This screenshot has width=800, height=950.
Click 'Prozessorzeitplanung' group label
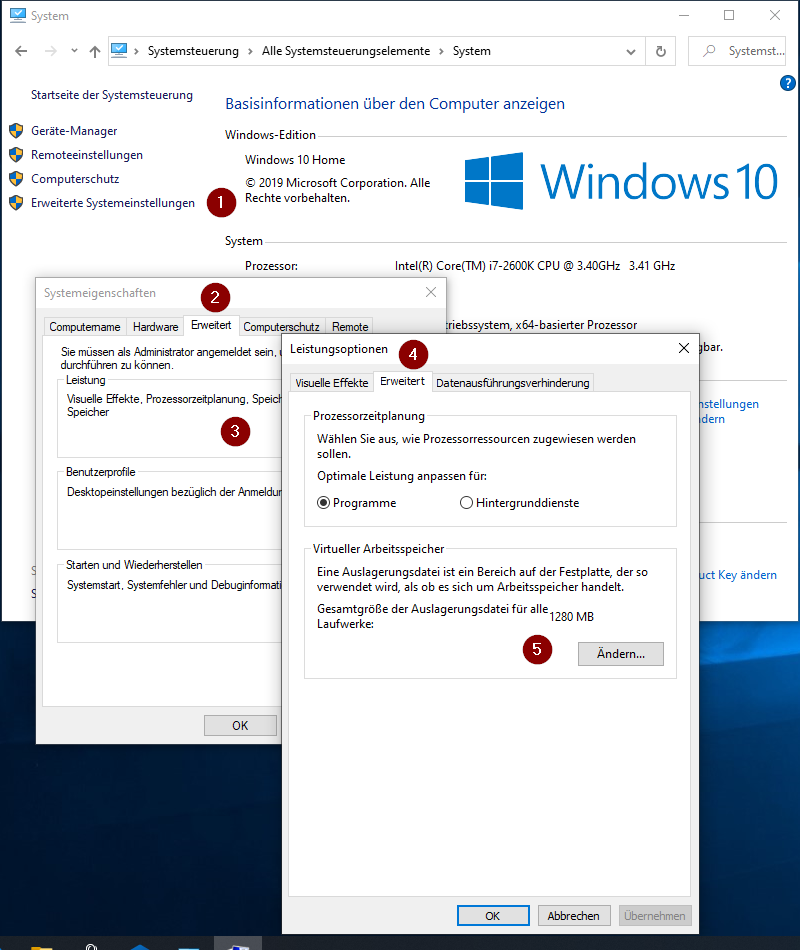click(368, 416)
